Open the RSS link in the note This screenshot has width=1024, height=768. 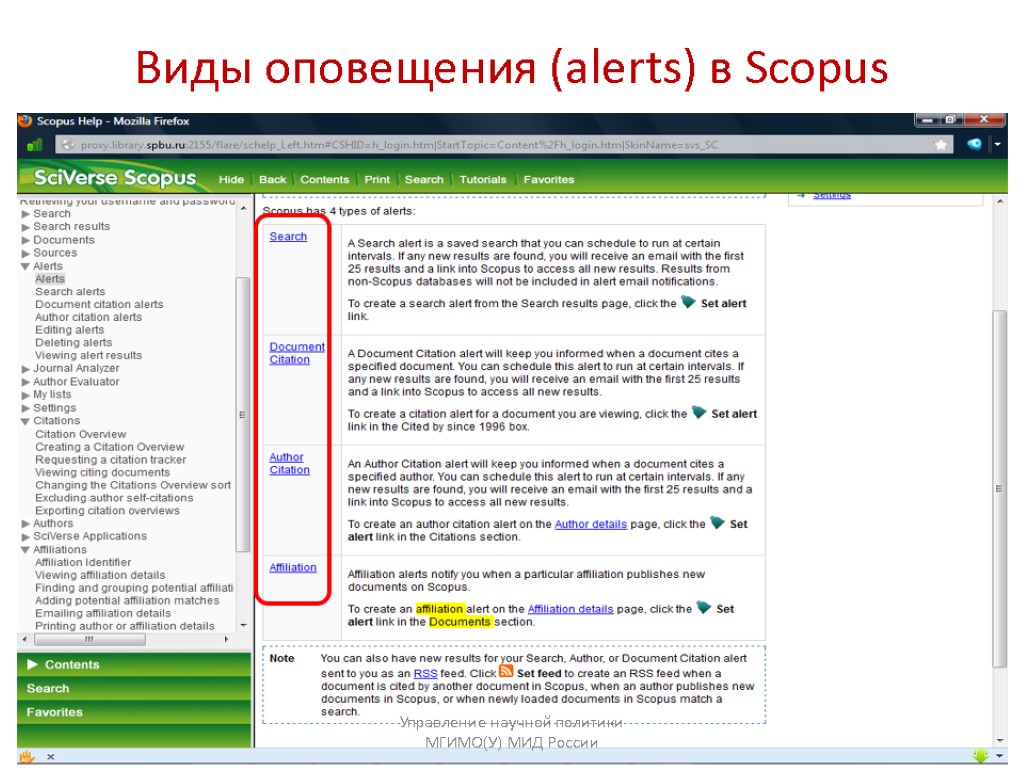coord(425,673)
